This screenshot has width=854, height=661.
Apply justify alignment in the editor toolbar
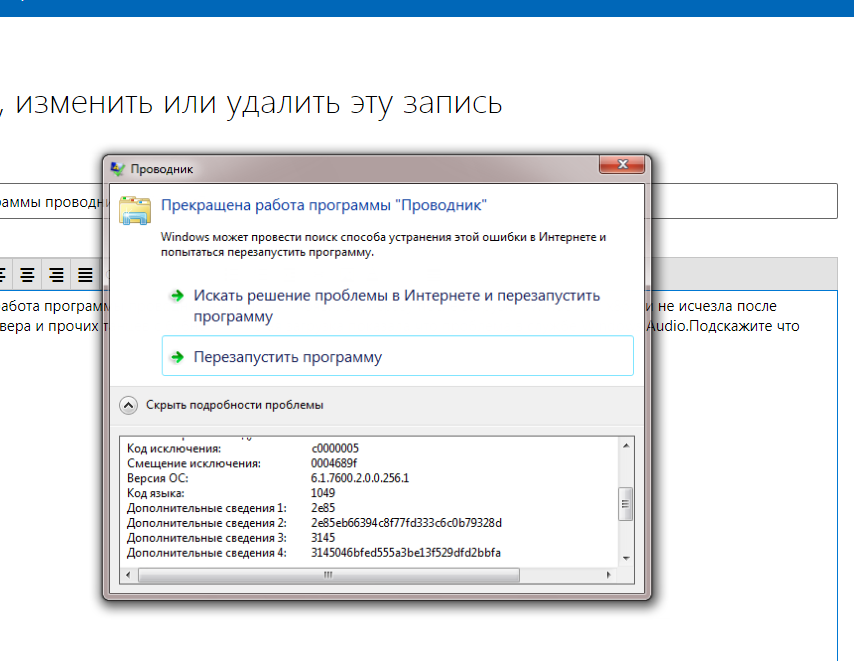(x=85, y=274)
